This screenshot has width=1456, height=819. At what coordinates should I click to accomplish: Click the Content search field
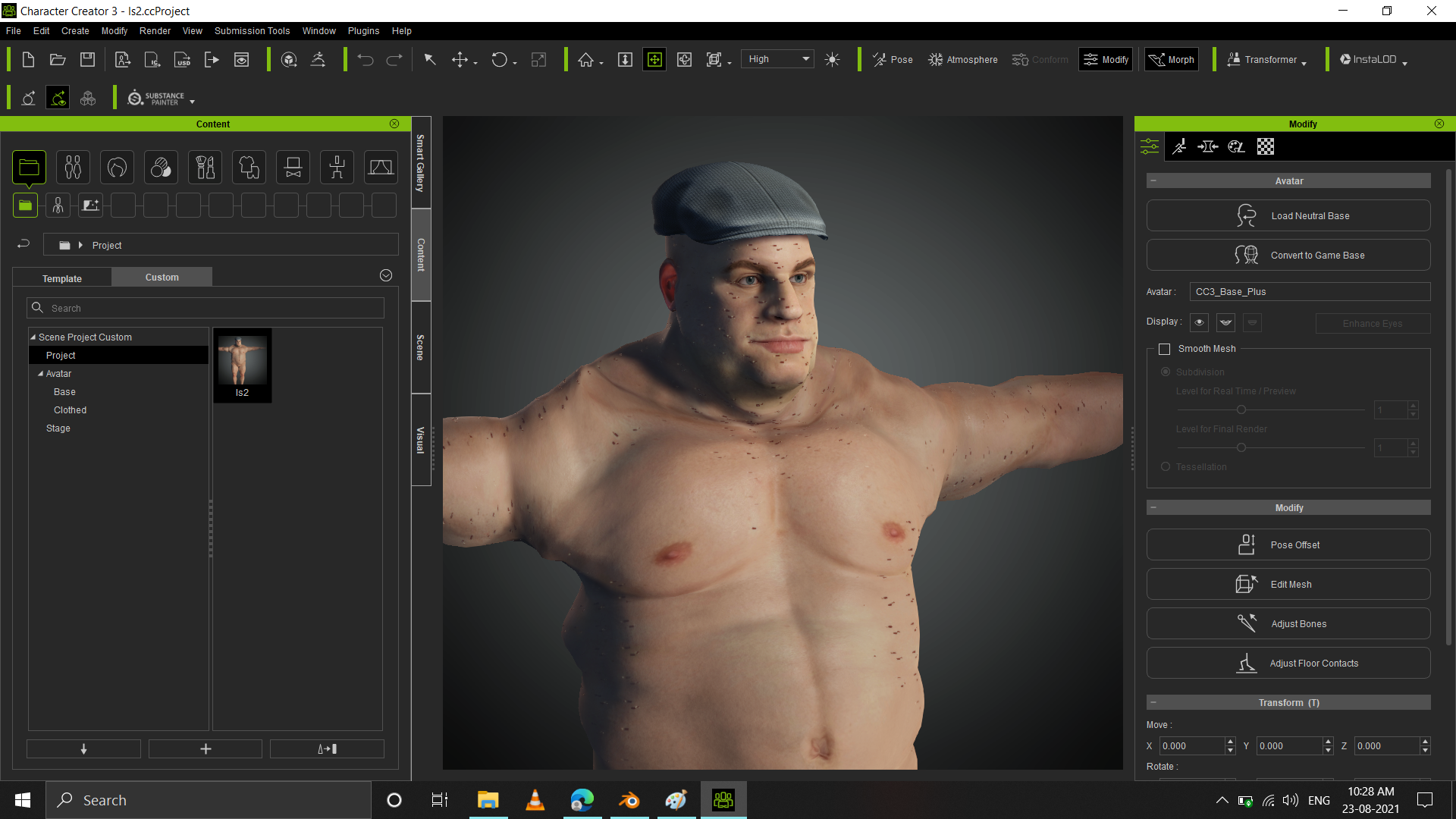206,308
